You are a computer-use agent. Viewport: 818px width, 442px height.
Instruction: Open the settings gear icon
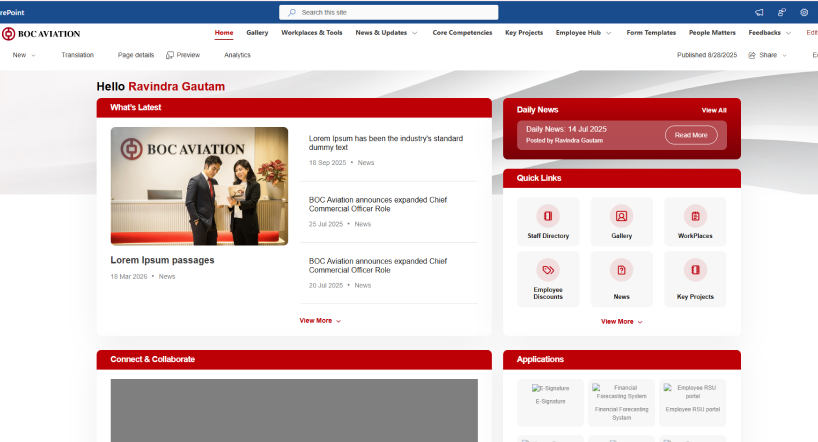804,12
